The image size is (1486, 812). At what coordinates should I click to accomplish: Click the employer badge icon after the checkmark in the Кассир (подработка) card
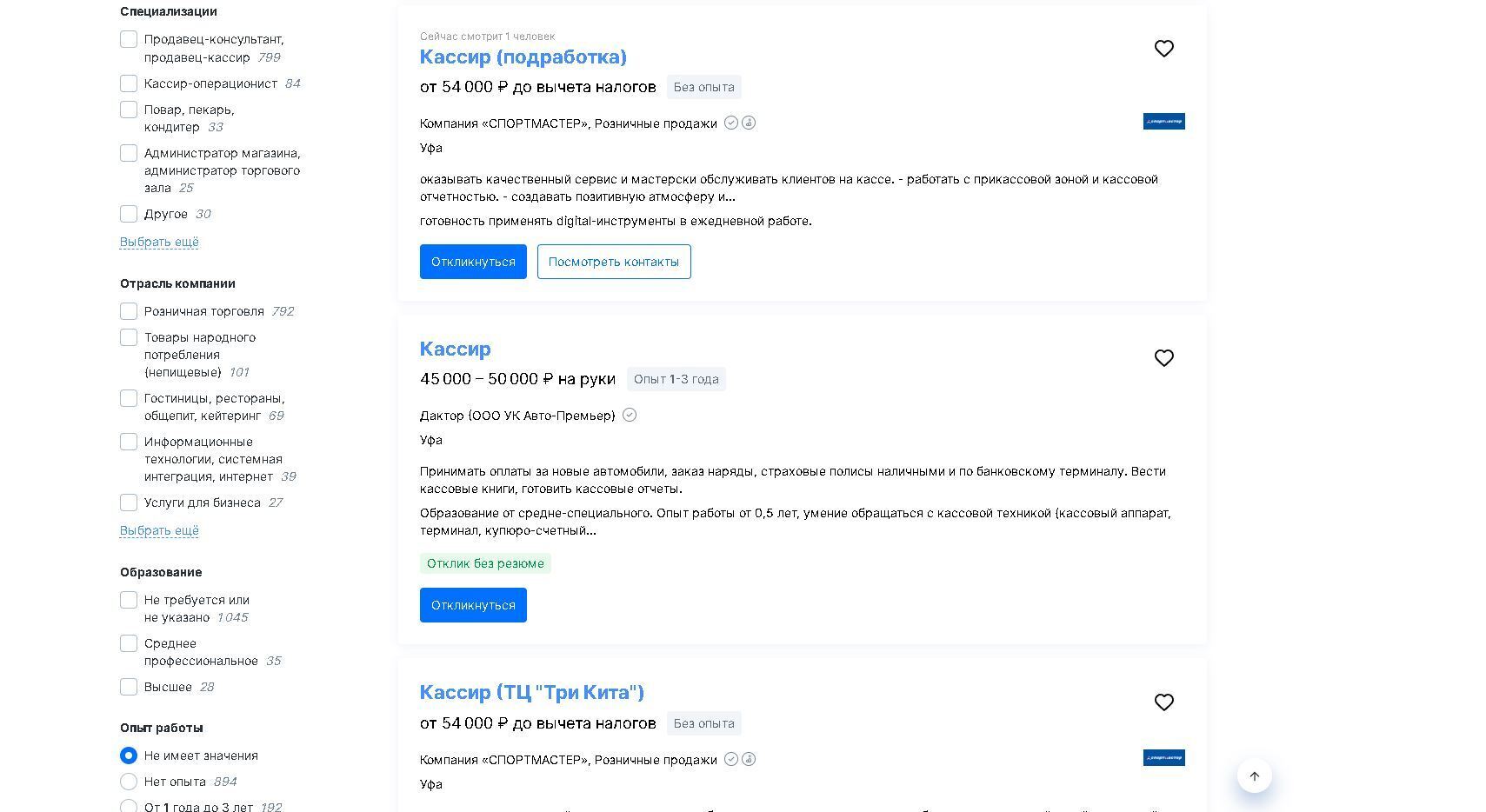point(749,123)
